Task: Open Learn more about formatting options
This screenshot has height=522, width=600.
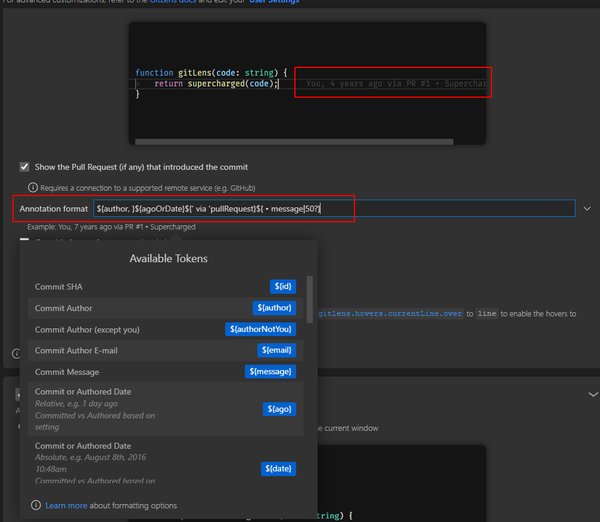Action: coord(66,506)
